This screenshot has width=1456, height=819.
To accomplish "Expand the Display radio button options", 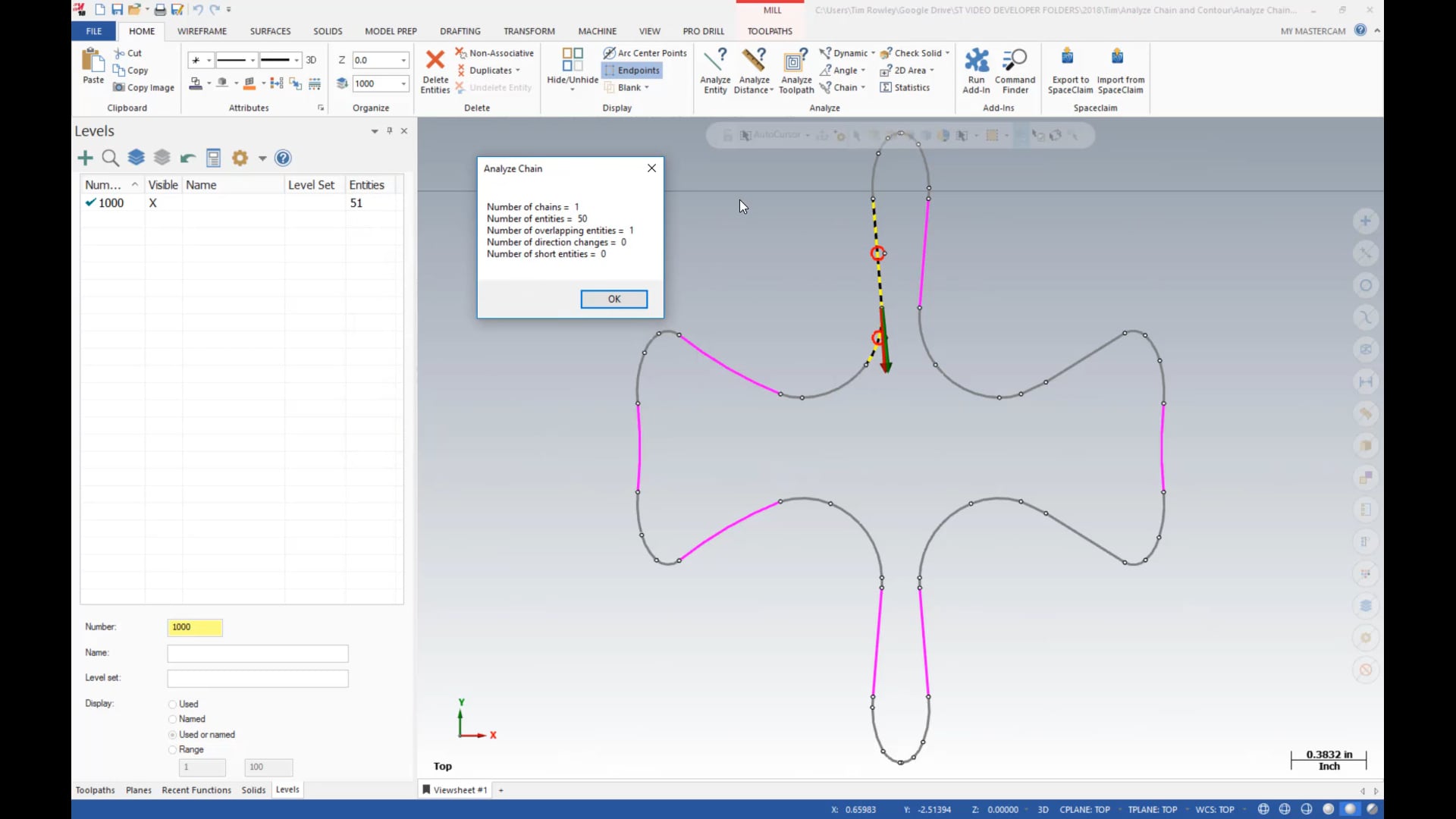I will pos(98,702).
